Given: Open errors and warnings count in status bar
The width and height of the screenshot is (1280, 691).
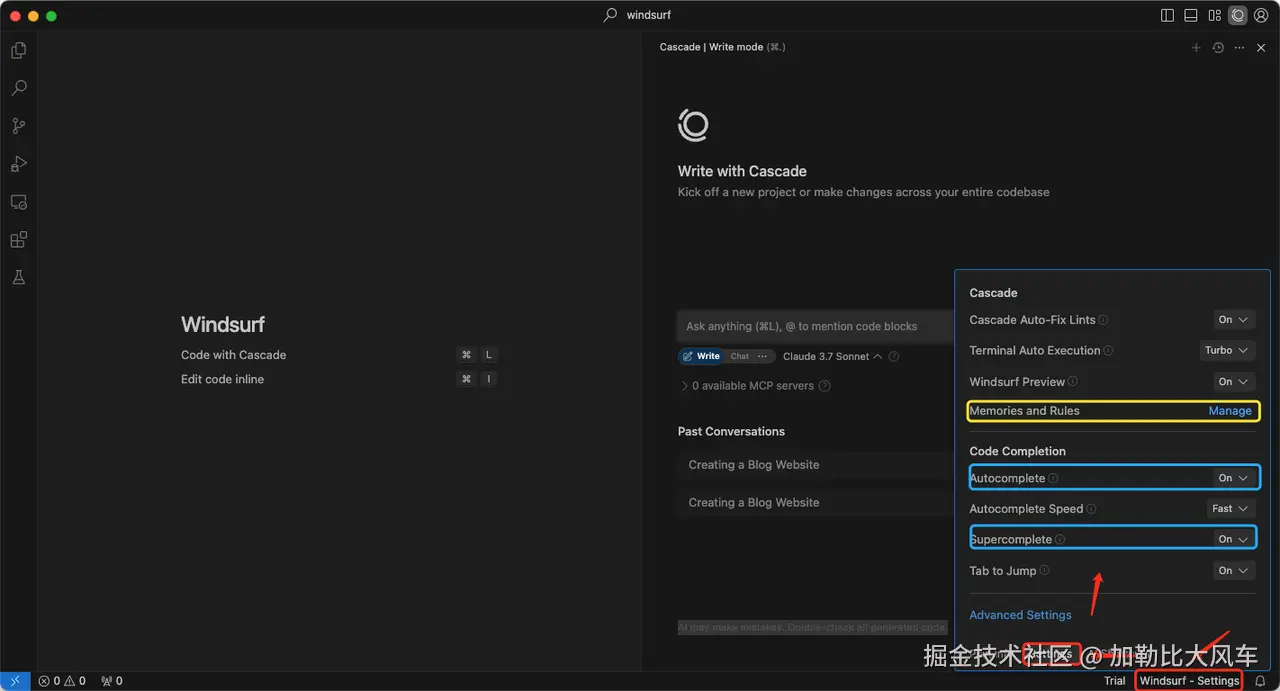Looking at the screenshot, I should (x=62, y=681).
